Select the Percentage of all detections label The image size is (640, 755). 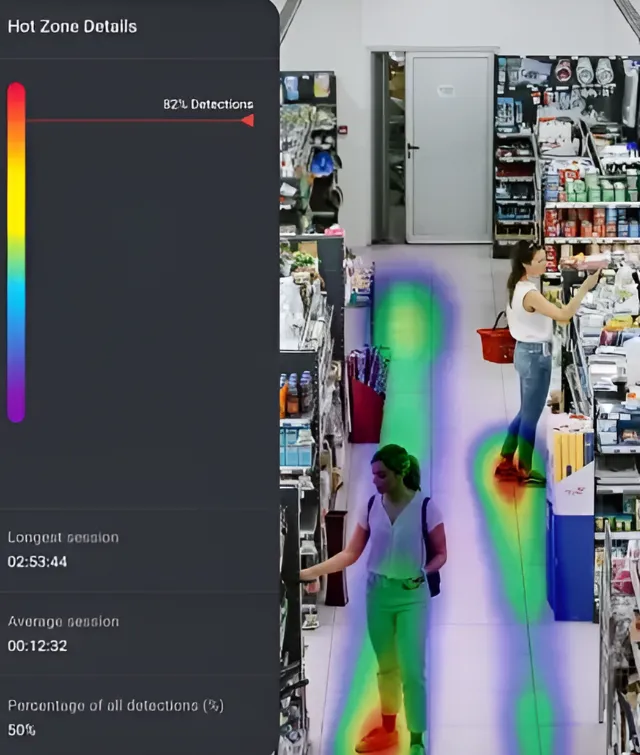pos(115,705)
